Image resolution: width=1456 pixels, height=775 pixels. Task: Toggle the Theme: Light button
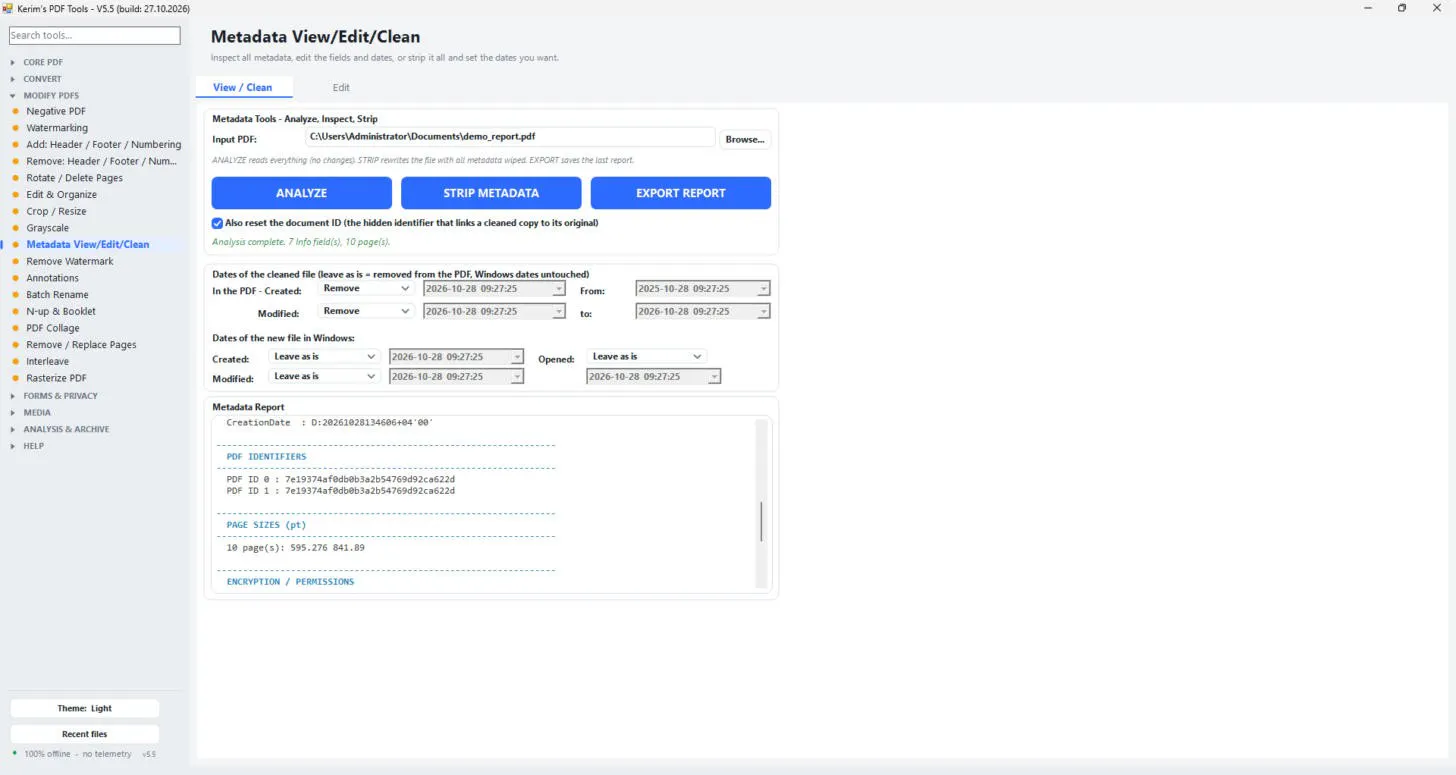(x=85, y=708)
